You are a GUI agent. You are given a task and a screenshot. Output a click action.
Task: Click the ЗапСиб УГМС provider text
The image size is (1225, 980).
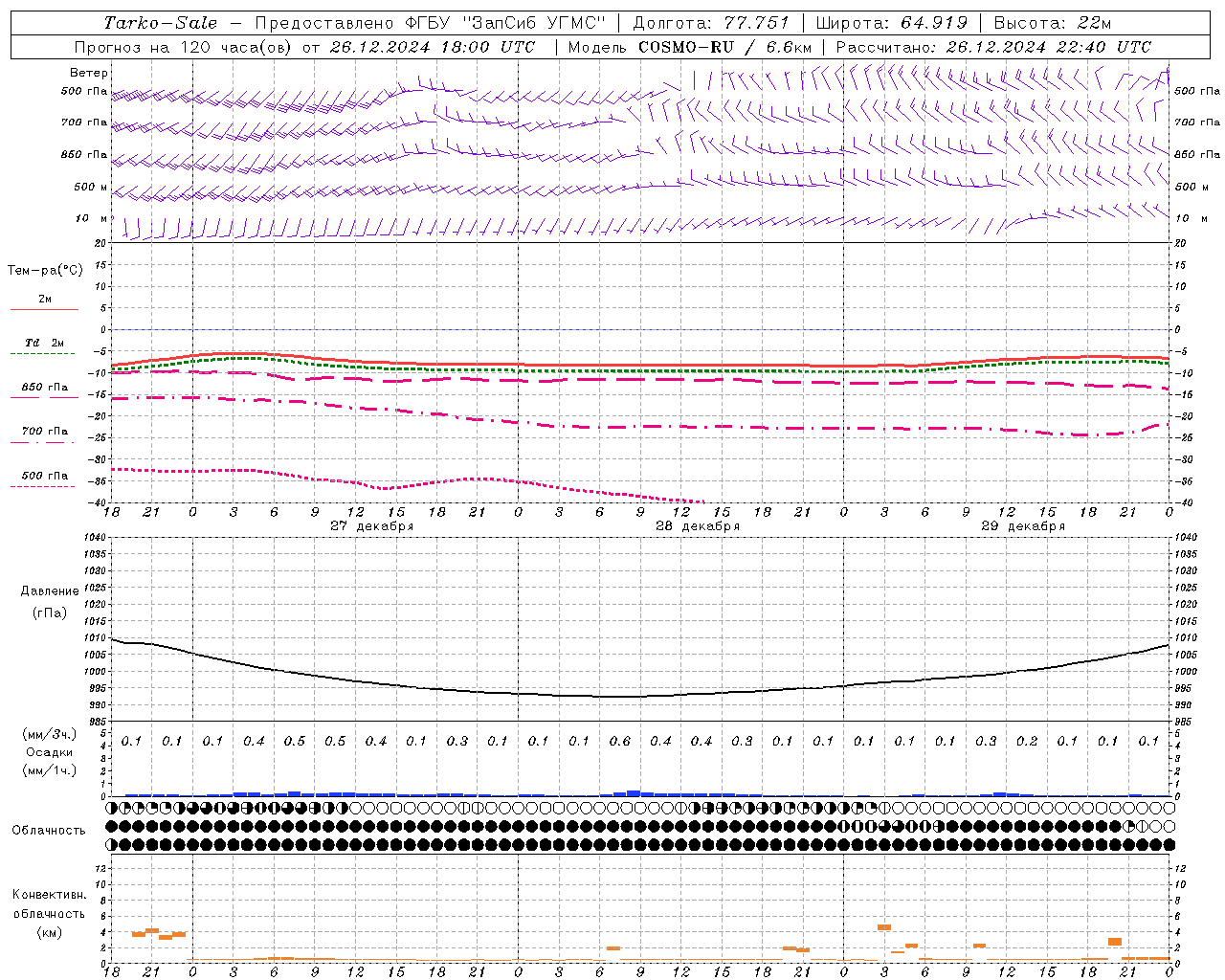pyautogui.click(x=533, y=23)
